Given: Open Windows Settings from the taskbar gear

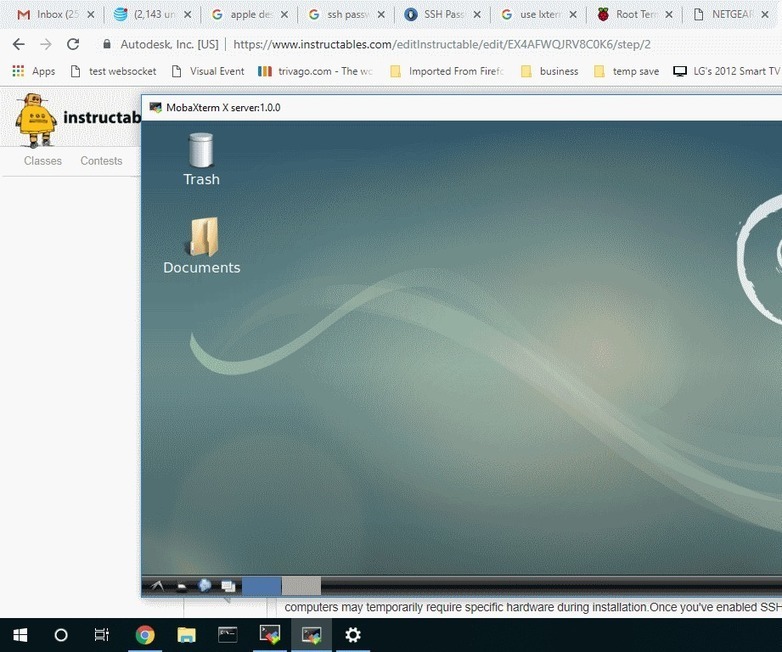Looking at the screenshot, I should coord(352,635).
